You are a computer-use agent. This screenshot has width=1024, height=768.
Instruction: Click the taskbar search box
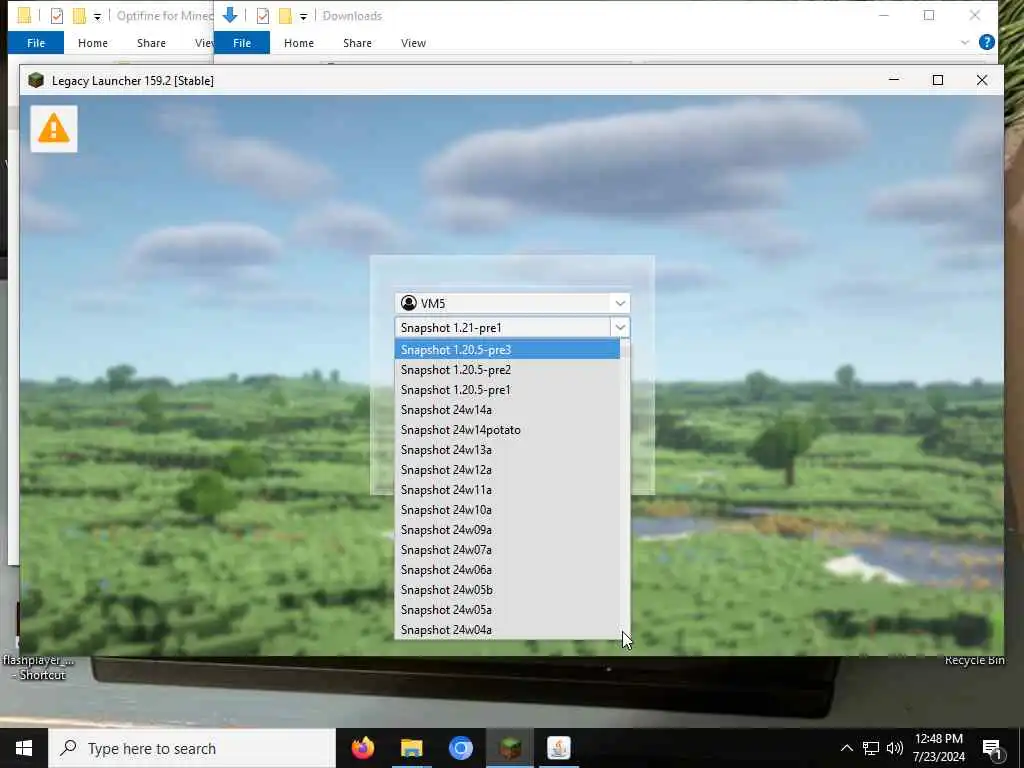tap(192, 748)
